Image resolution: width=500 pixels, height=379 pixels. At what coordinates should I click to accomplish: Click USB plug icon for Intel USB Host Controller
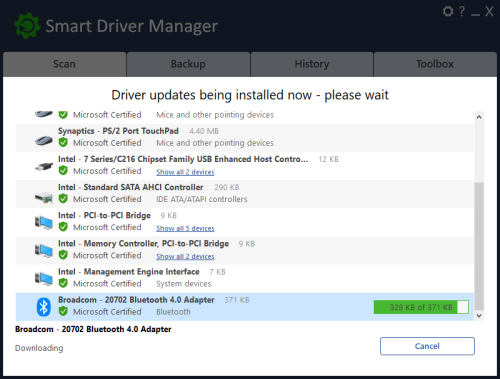(x=44, y=166)
